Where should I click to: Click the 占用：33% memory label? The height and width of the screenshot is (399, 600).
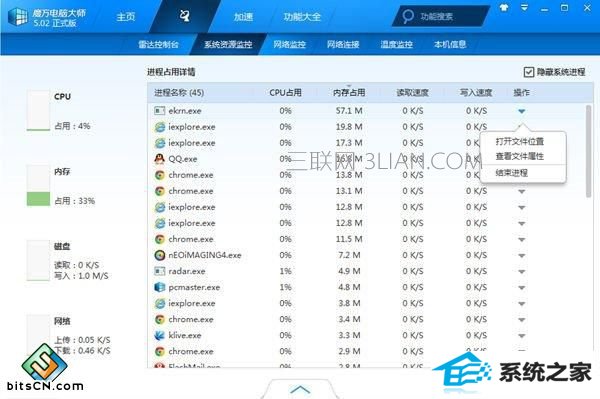point(75,201)
